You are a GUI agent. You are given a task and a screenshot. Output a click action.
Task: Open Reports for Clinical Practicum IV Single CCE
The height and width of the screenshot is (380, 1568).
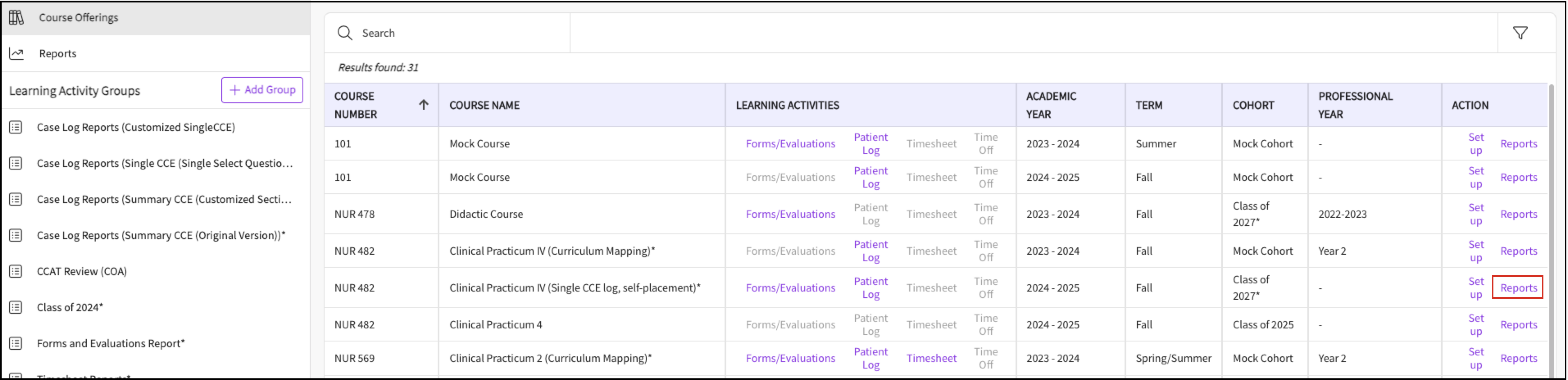coord(1518,287)
